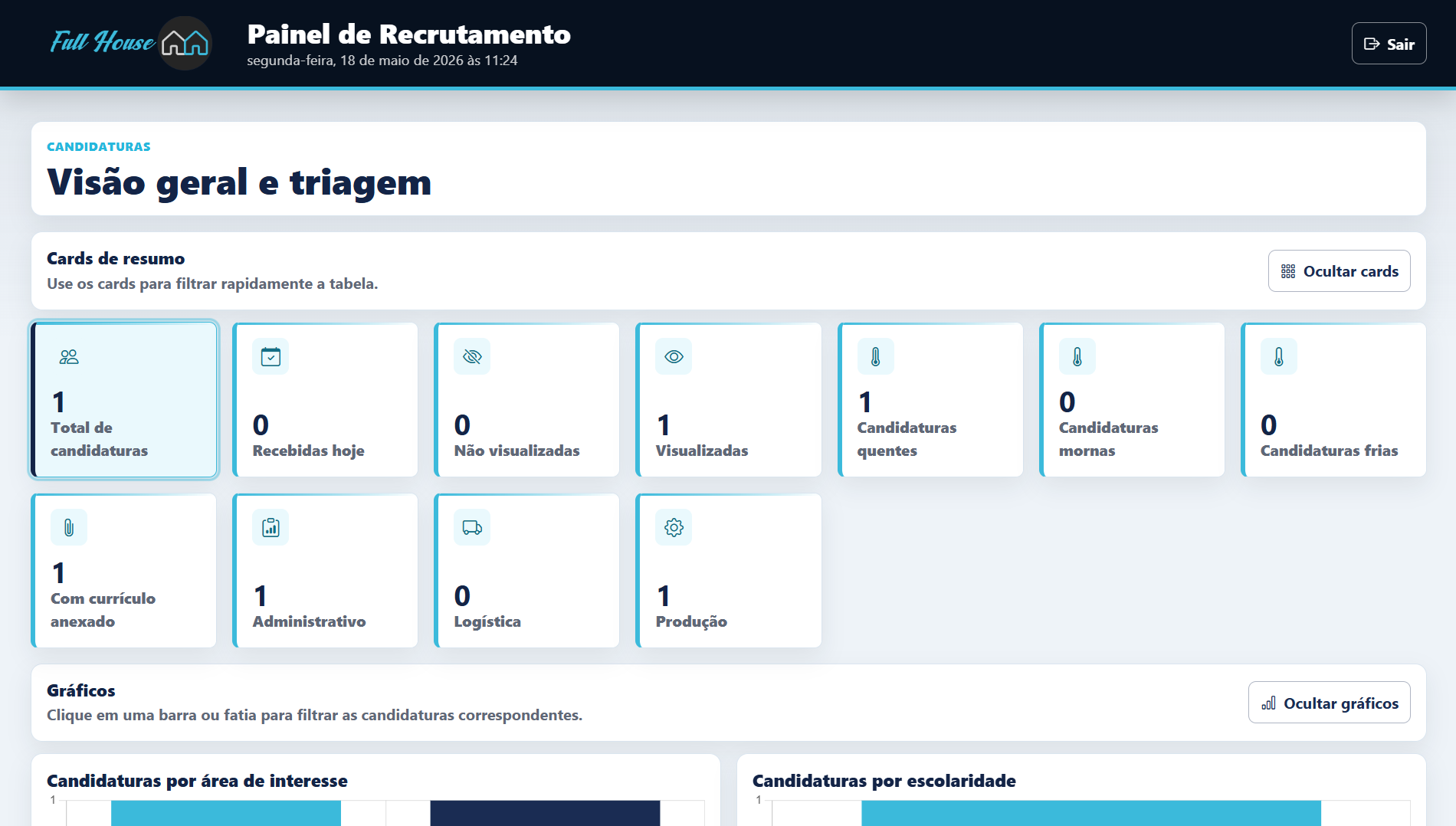The image size is (1456, 826).
Task: Click the Visão geral e triagem heading
Action: coord(239,182)
